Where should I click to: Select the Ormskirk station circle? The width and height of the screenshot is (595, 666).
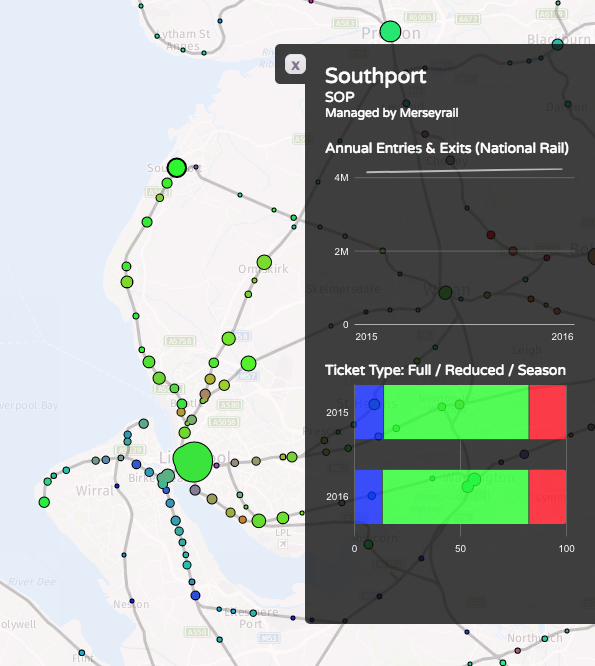264,262
